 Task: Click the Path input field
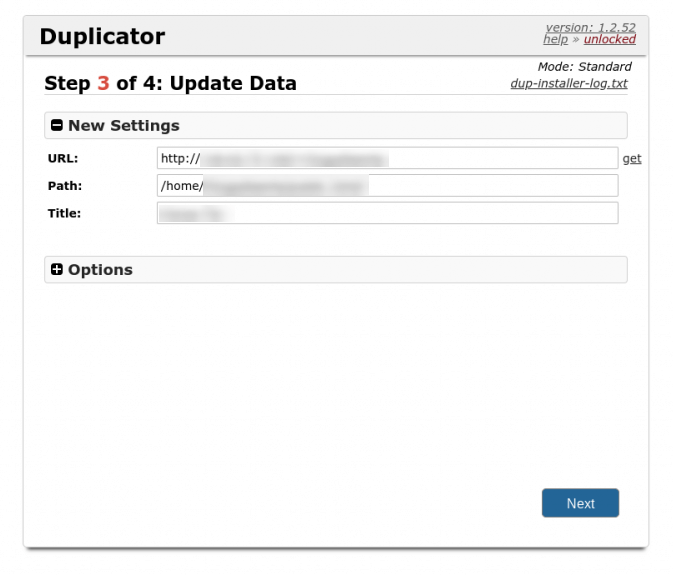(x=388, y=185)
